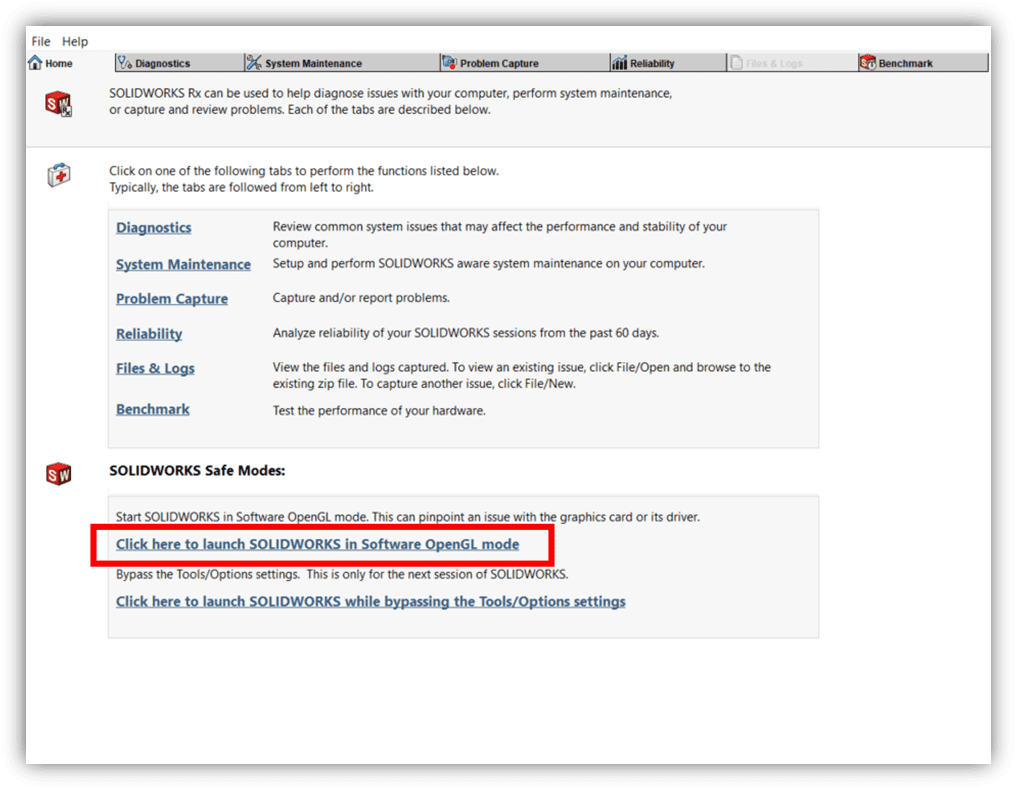Launch SOLIDWORKS in Software OpenGL mode

[x=317, y=545]
